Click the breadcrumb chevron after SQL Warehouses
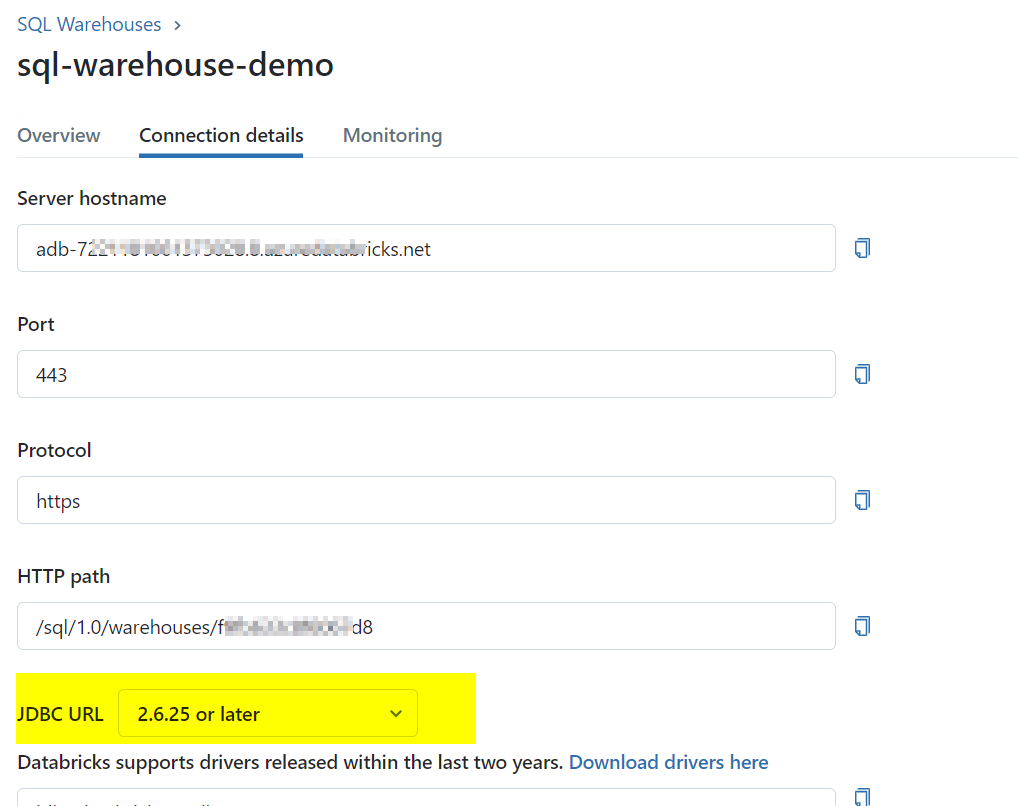1018x806 pixels. pos(177,25)
